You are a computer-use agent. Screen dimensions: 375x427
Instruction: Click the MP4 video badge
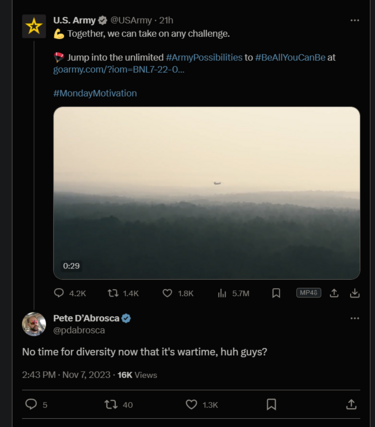(308, 293)
